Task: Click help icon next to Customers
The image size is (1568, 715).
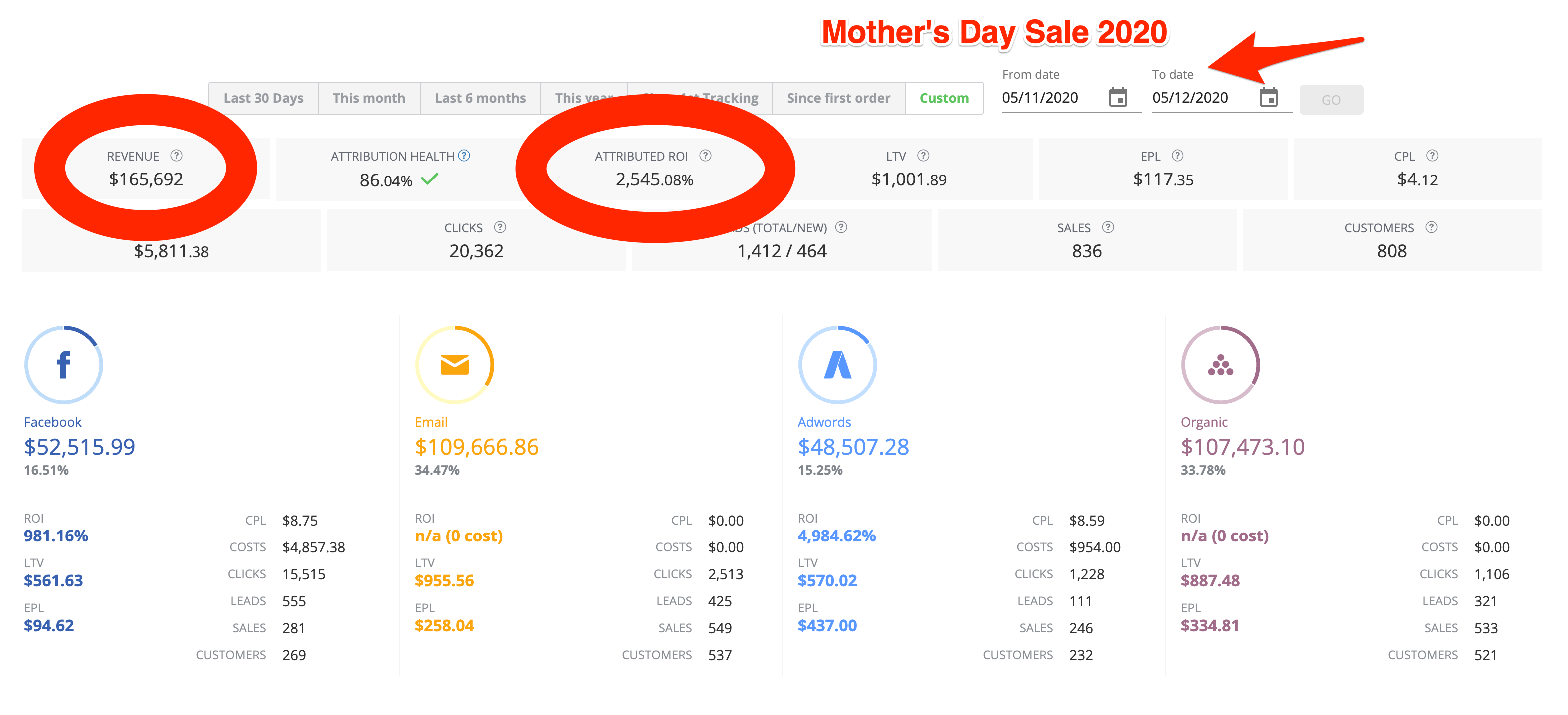Action: [x=1432, y=227]
